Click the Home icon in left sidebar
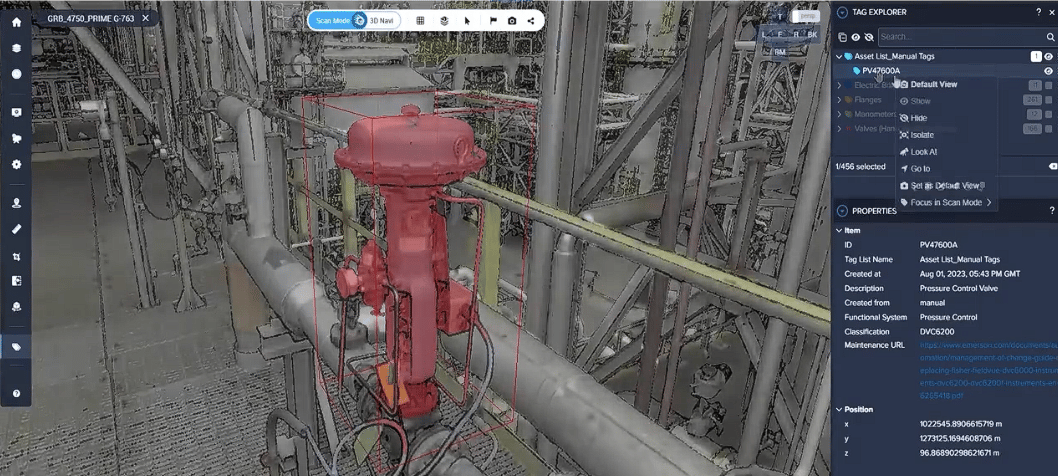The image size is (1058, 476). (16, 22)
